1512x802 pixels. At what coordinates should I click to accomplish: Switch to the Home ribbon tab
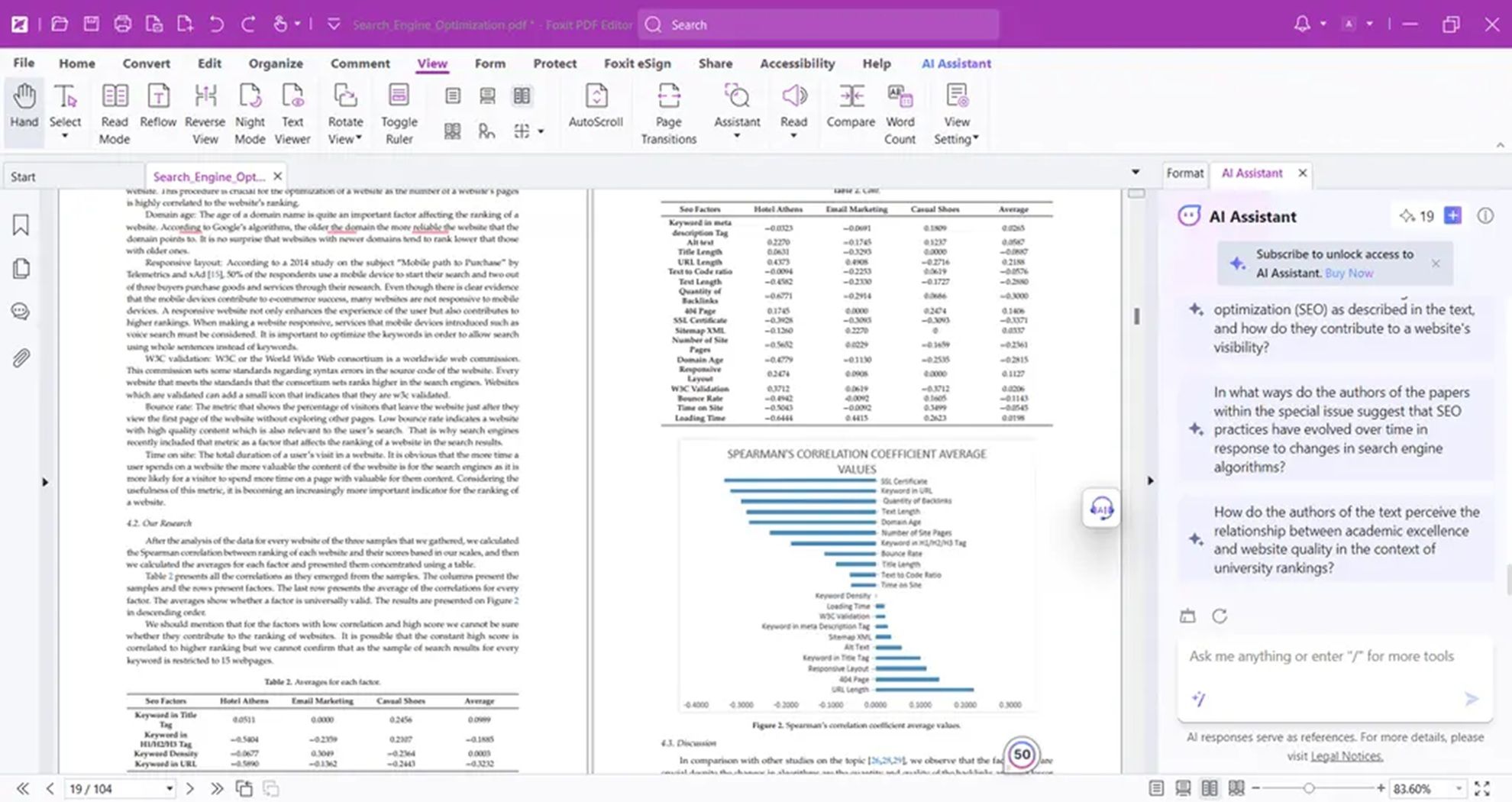[x=77, y=63]
